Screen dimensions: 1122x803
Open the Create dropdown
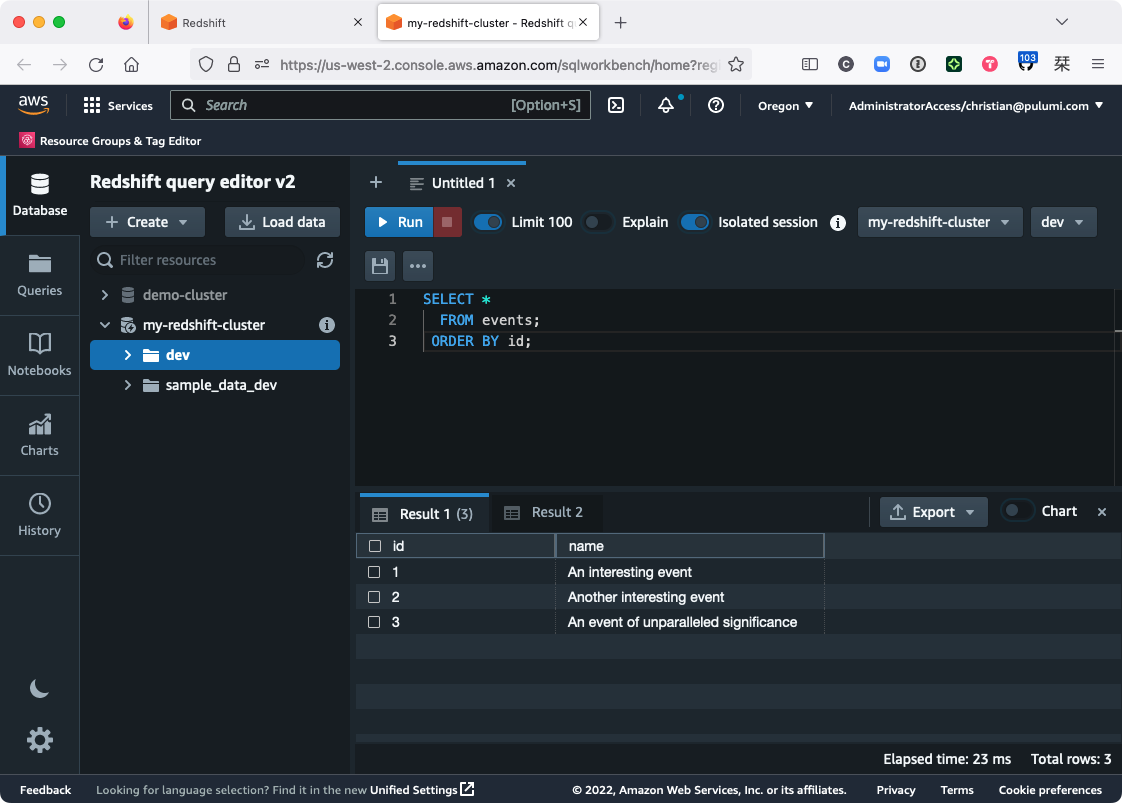pos(147,222)
